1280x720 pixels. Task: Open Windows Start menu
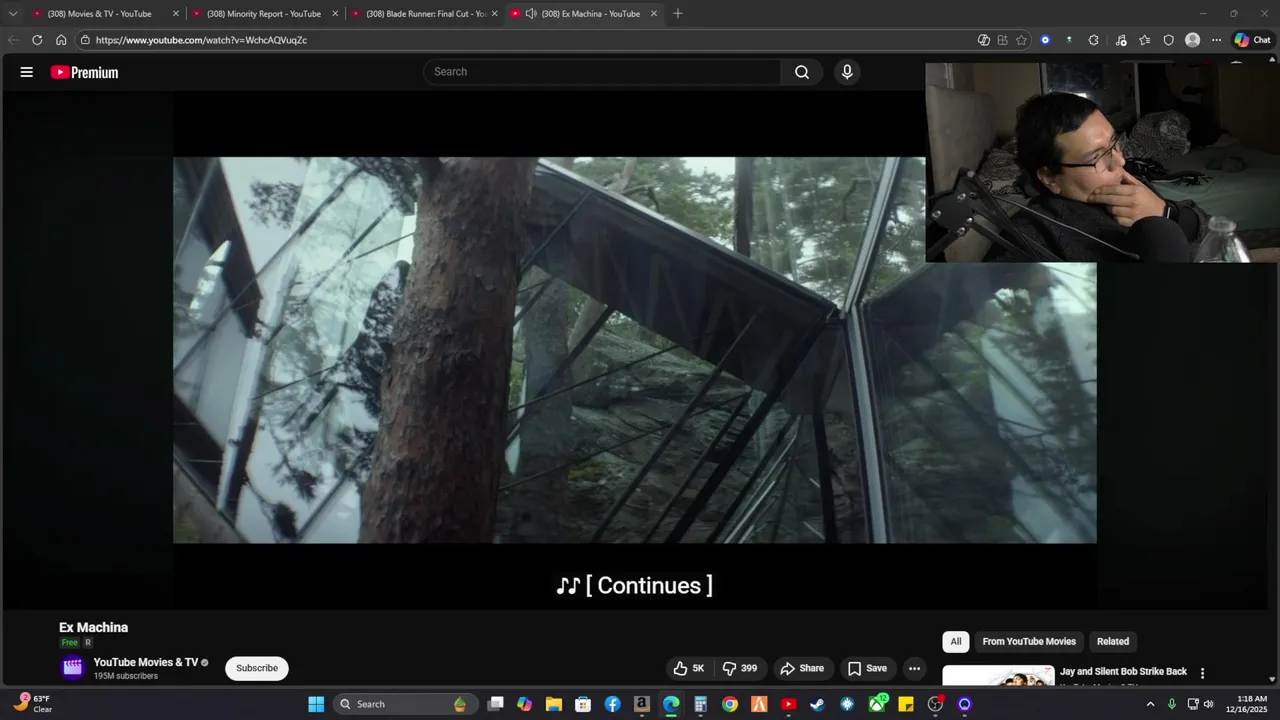[x=316, y=704]
